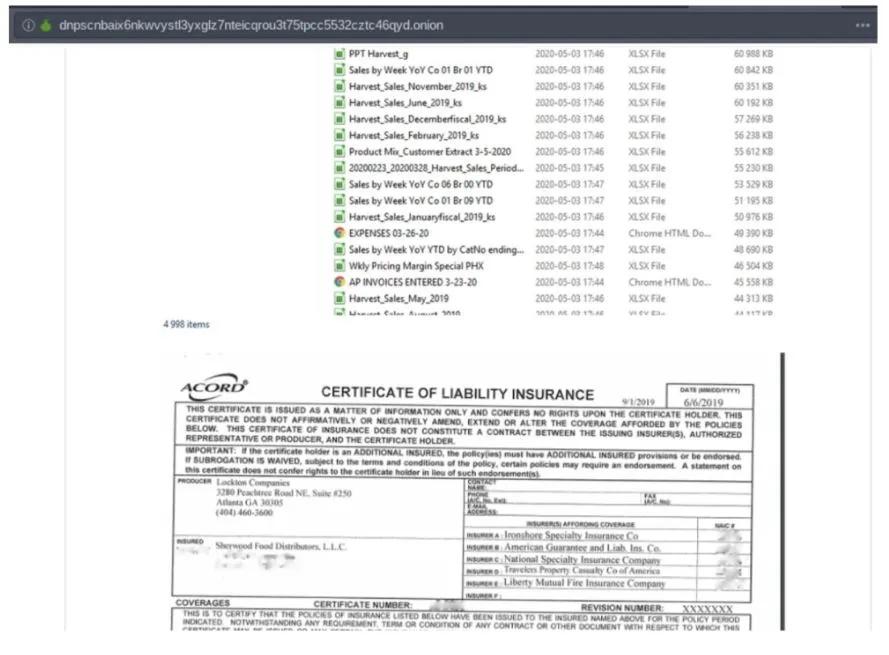Click the XLSX icon for Wkly Pricing Margin Special PHX
The width and height of the screenshot is (889, 655).
(340, 266)
